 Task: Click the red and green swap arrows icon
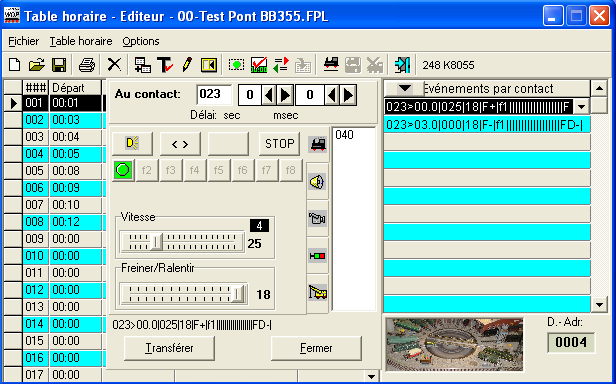click(x=281, y=65)
